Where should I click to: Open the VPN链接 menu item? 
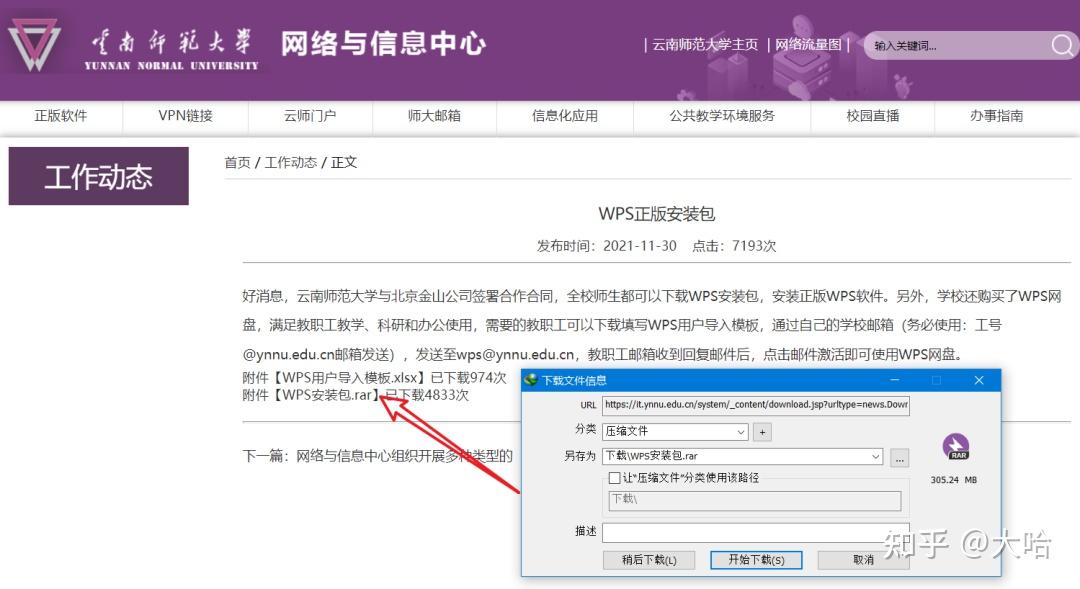pyautogui.click(x=185, y=116)
